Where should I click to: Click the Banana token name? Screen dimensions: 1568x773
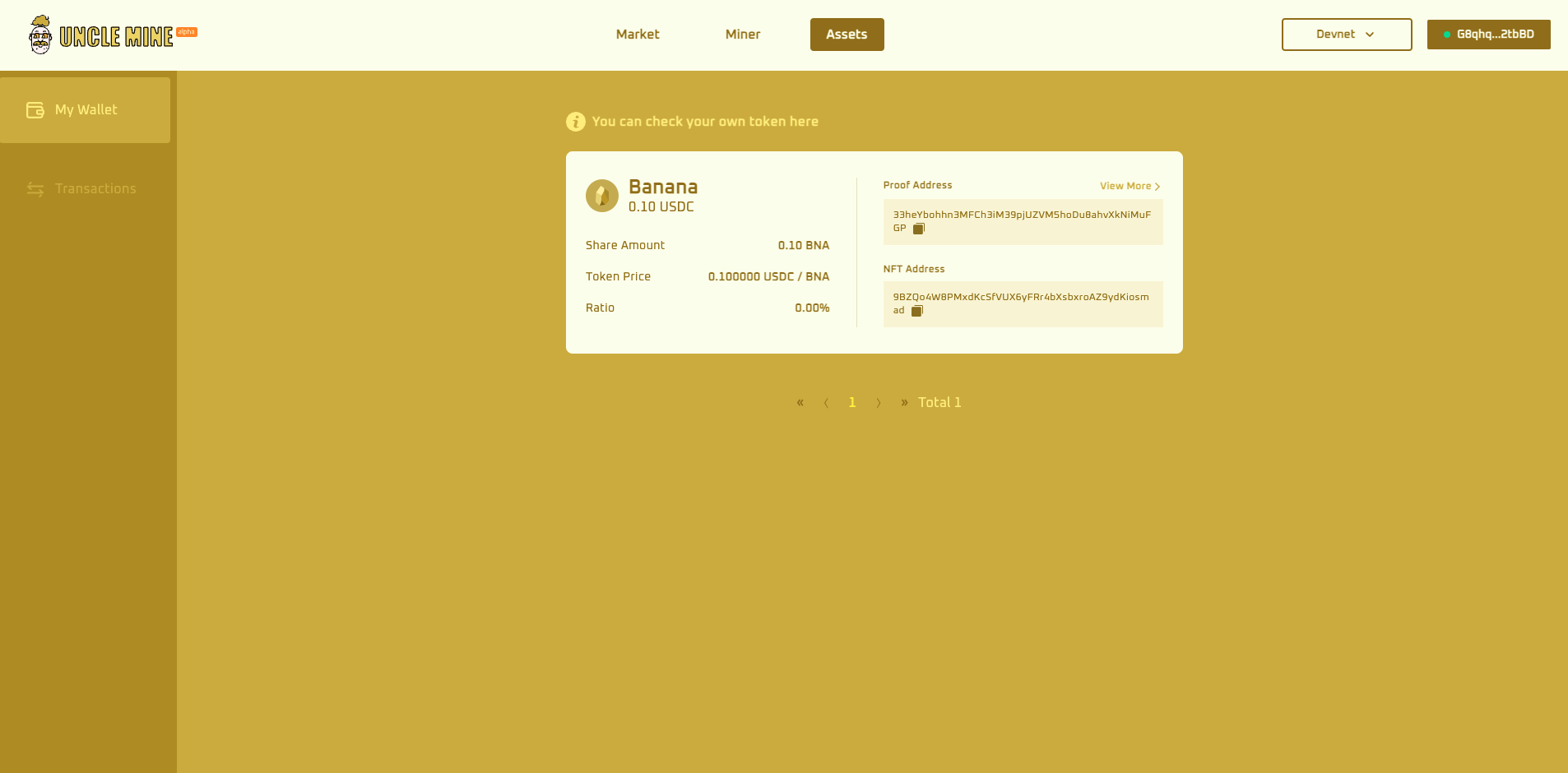coord(662,187)
